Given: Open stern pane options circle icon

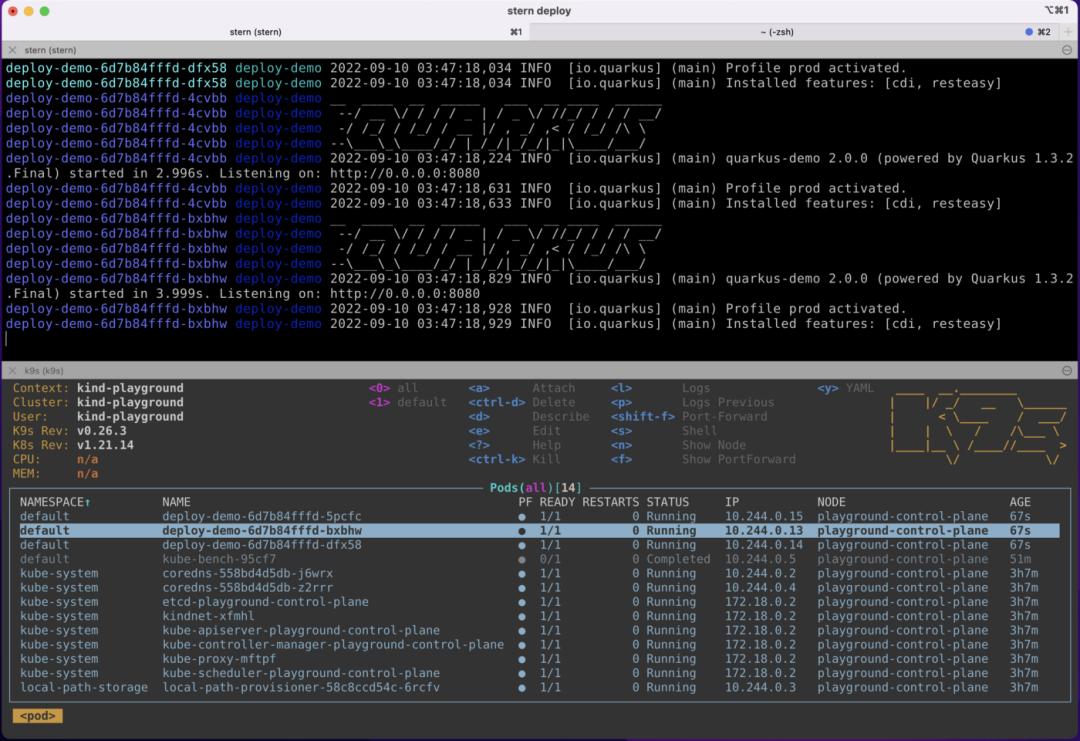Looking at the screenshot, I should point(1067,50).
